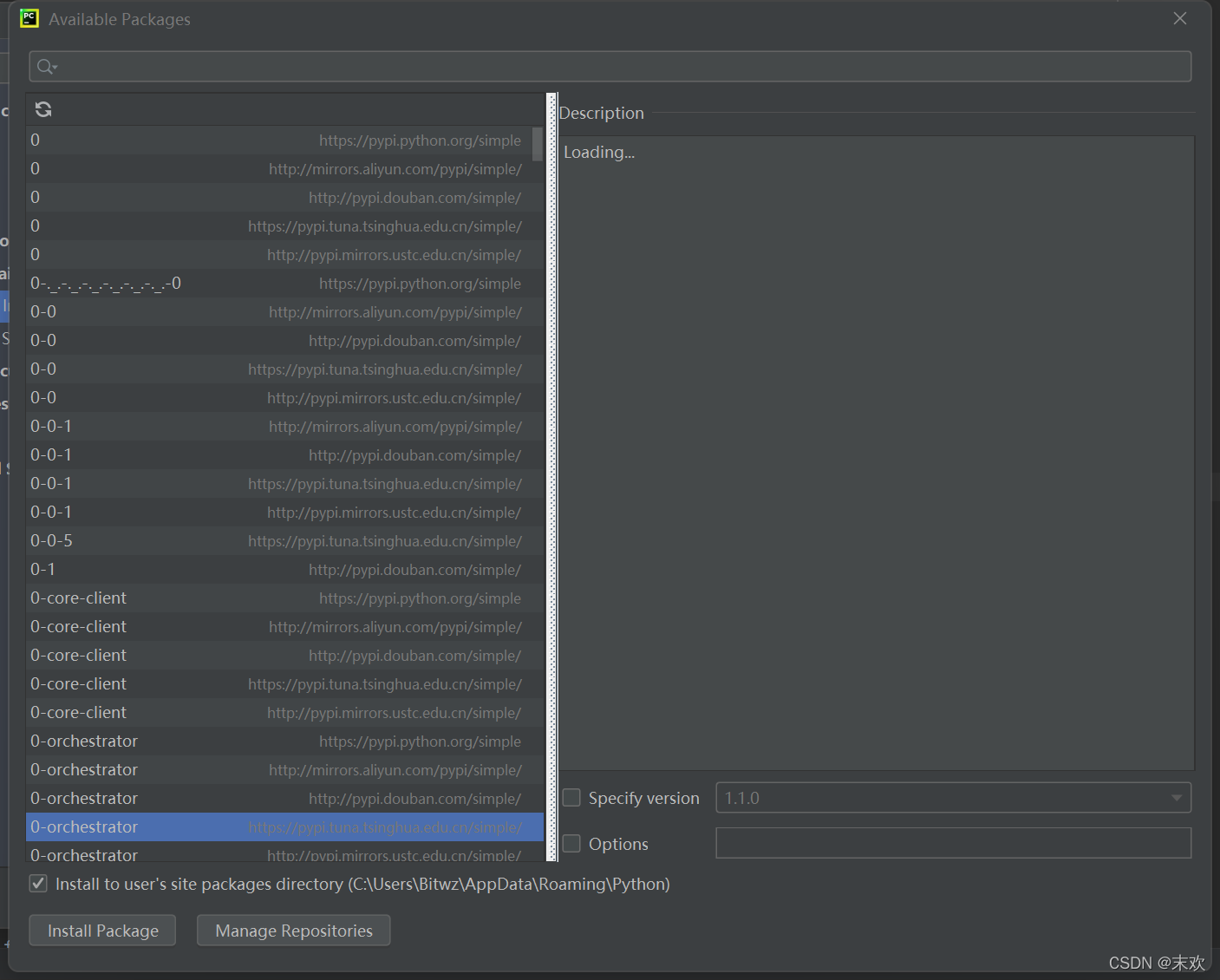
Task: Focus the package search field
Action: point(610,67)
